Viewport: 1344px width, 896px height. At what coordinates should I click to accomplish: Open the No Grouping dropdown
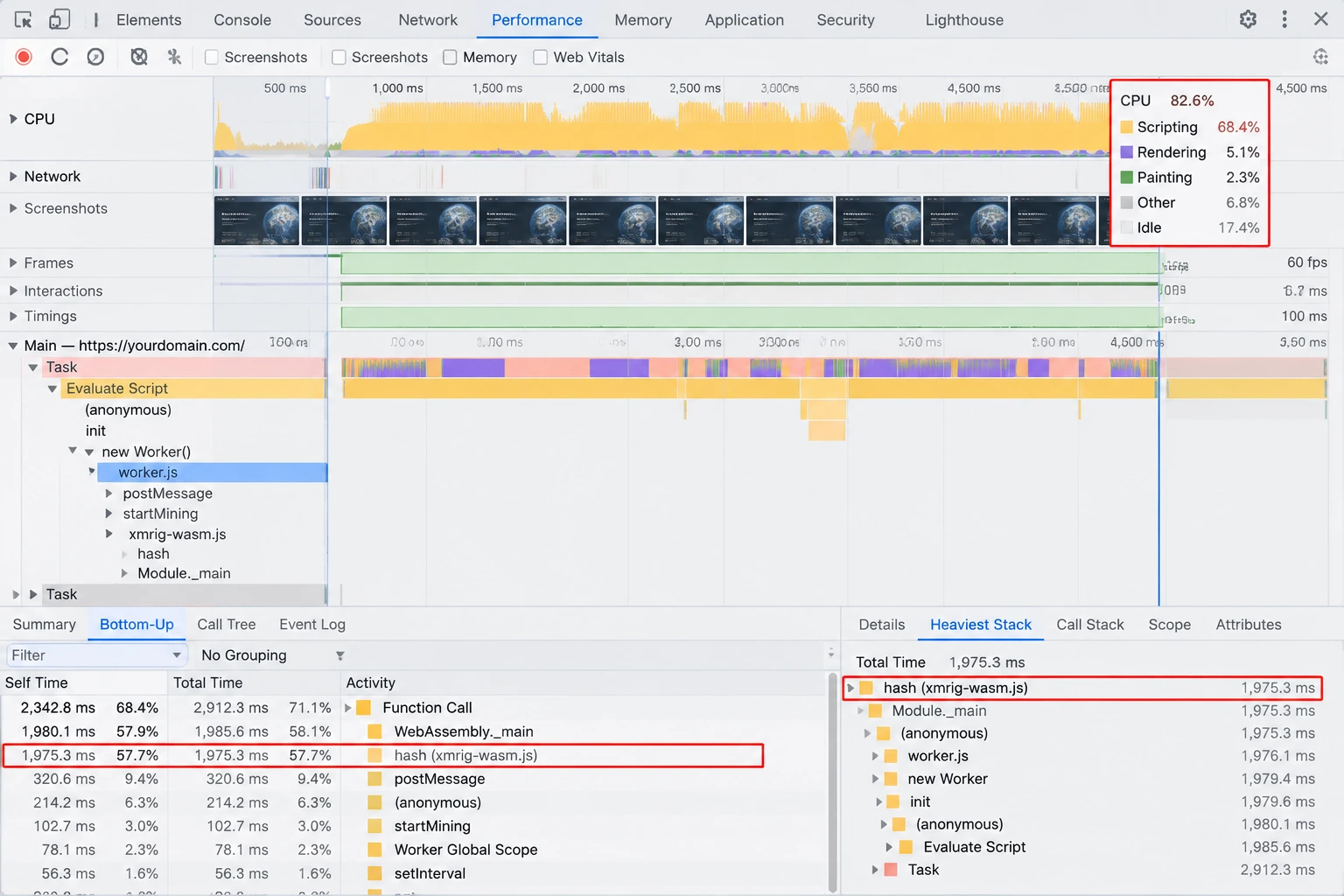272,655
